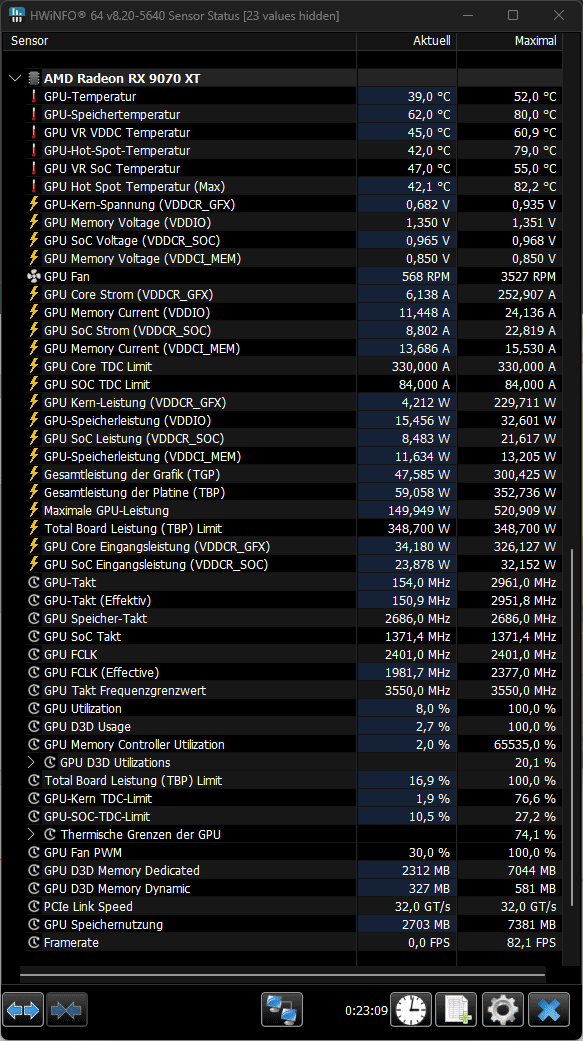The width and height of the screenshot is (583, 1041).
Task: Expand the Thermische Grenzen der GPU subgroup
Action: (x=31, y=834)
